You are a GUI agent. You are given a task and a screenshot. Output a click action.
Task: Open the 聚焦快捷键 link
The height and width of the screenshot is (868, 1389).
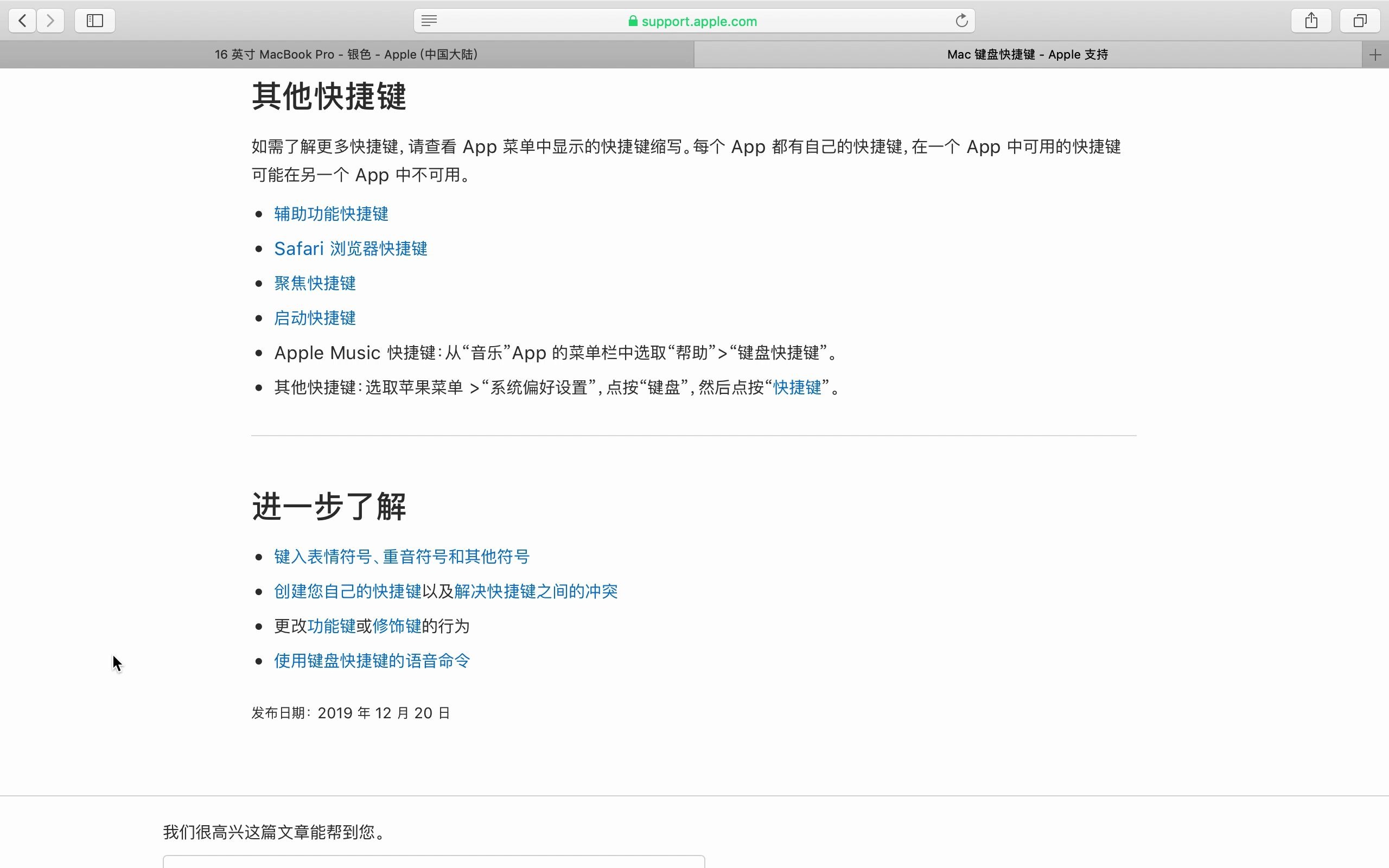click(315, 284)
